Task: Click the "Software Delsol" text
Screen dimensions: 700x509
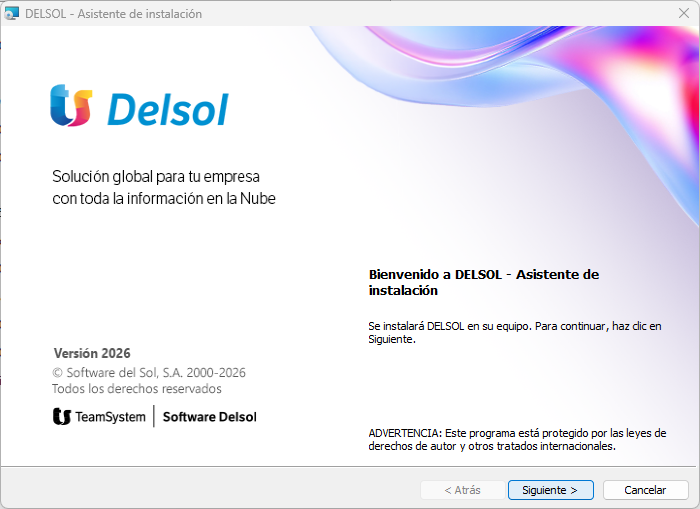Action: click(209, 417)
